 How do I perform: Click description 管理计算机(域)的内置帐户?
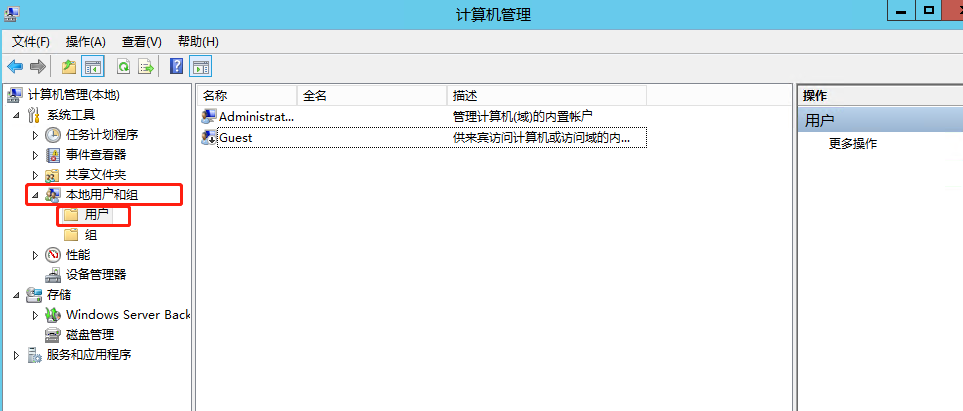tap(523, 116)
